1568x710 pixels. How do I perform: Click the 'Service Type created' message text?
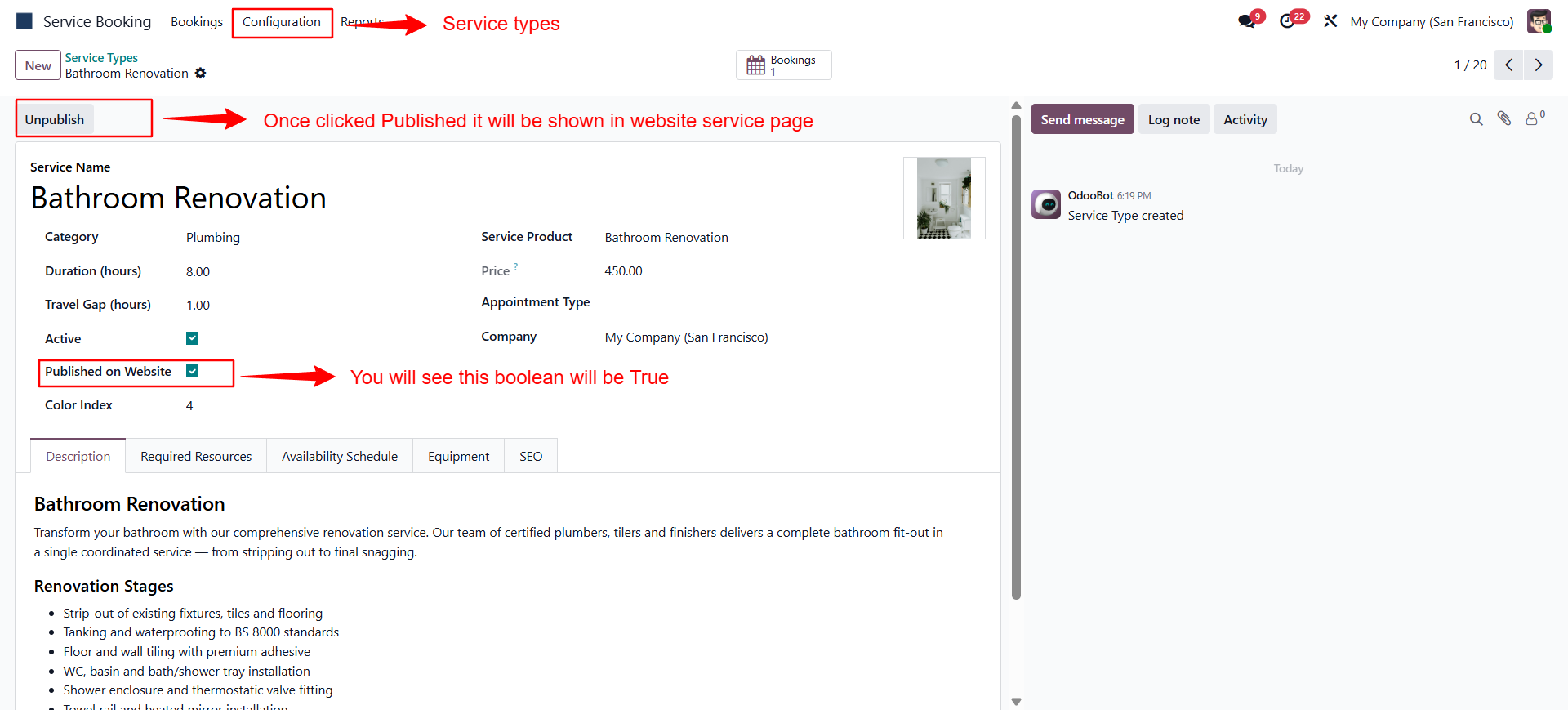1125,216
